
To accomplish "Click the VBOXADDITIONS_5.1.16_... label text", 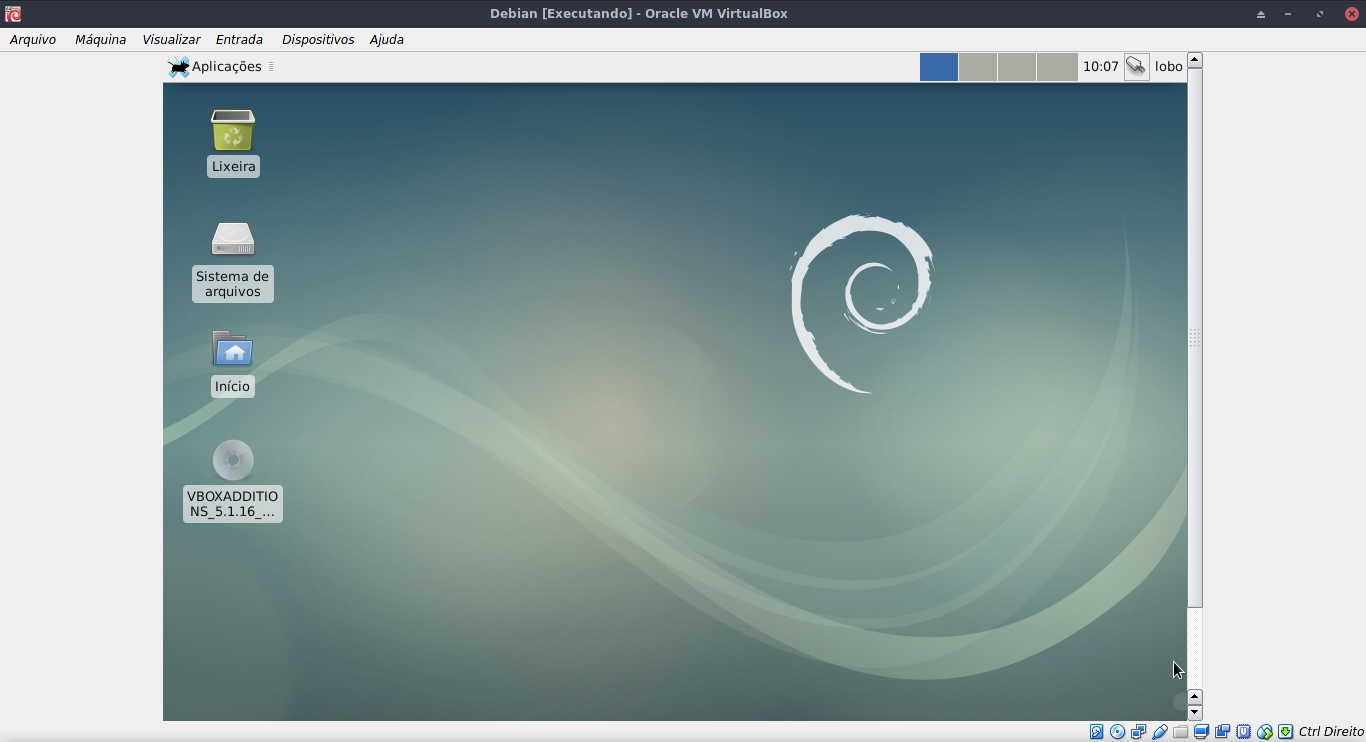I will [233, 504].
